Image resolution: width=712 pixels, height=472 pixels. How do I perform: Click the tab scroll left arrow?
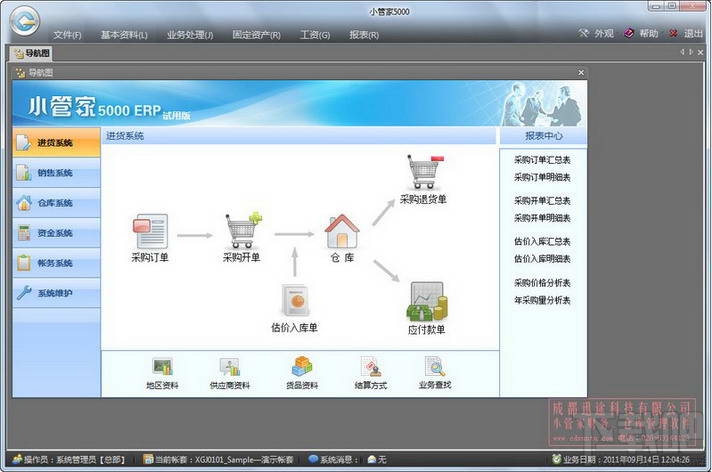click(682, 52)
